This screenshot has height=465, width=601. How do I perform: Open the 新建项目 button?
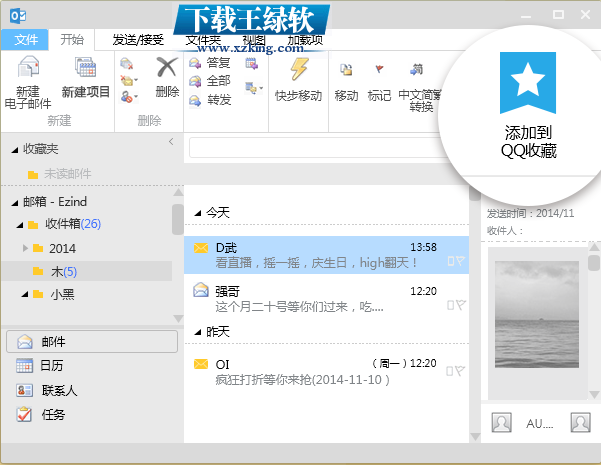85,78
